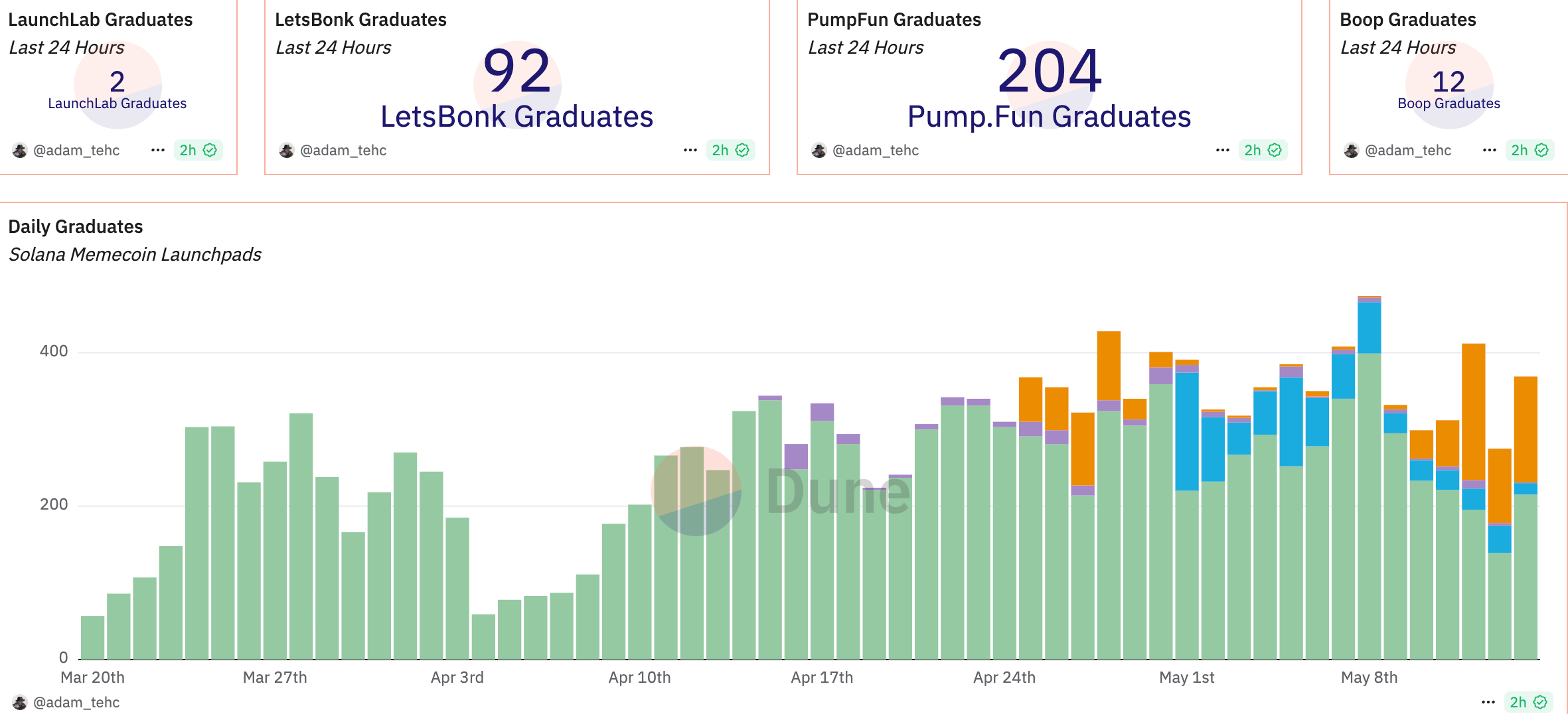Image resolution: width=1568 pixels, height=714 pixels.
Task: Click LetsBonk card author avatar
Action: point(287,150)
